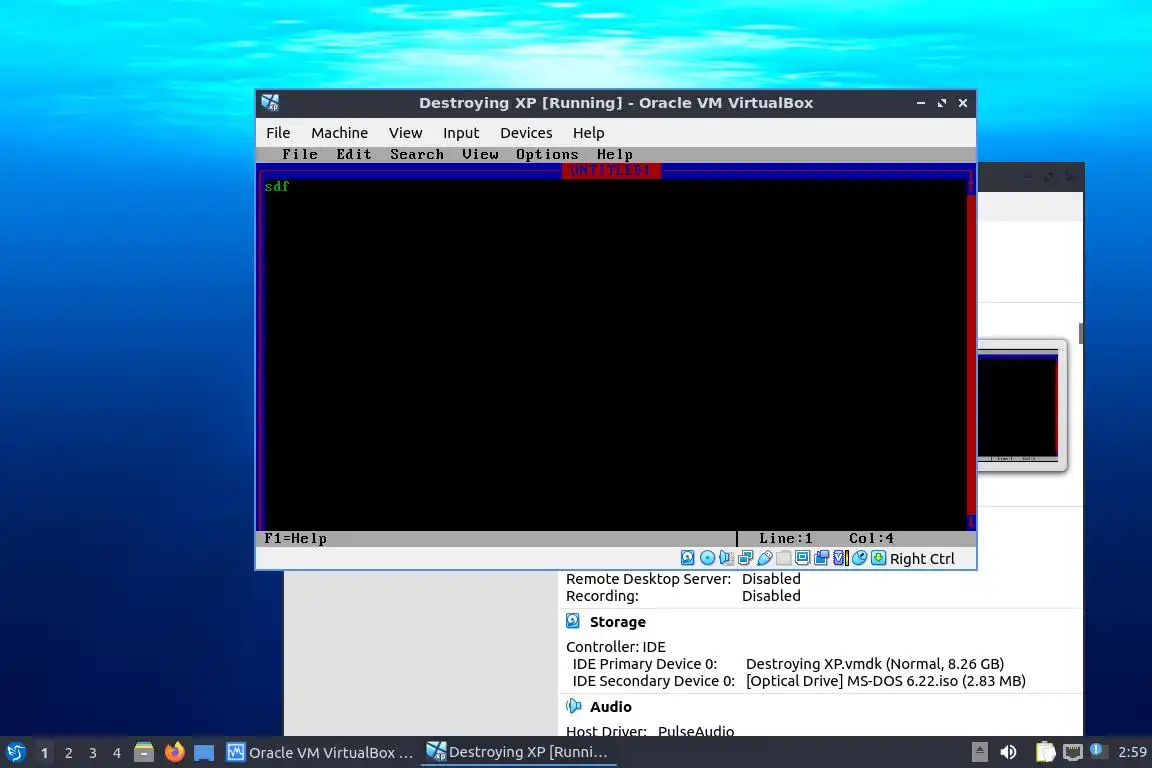Switch to workspace 1

44,753
